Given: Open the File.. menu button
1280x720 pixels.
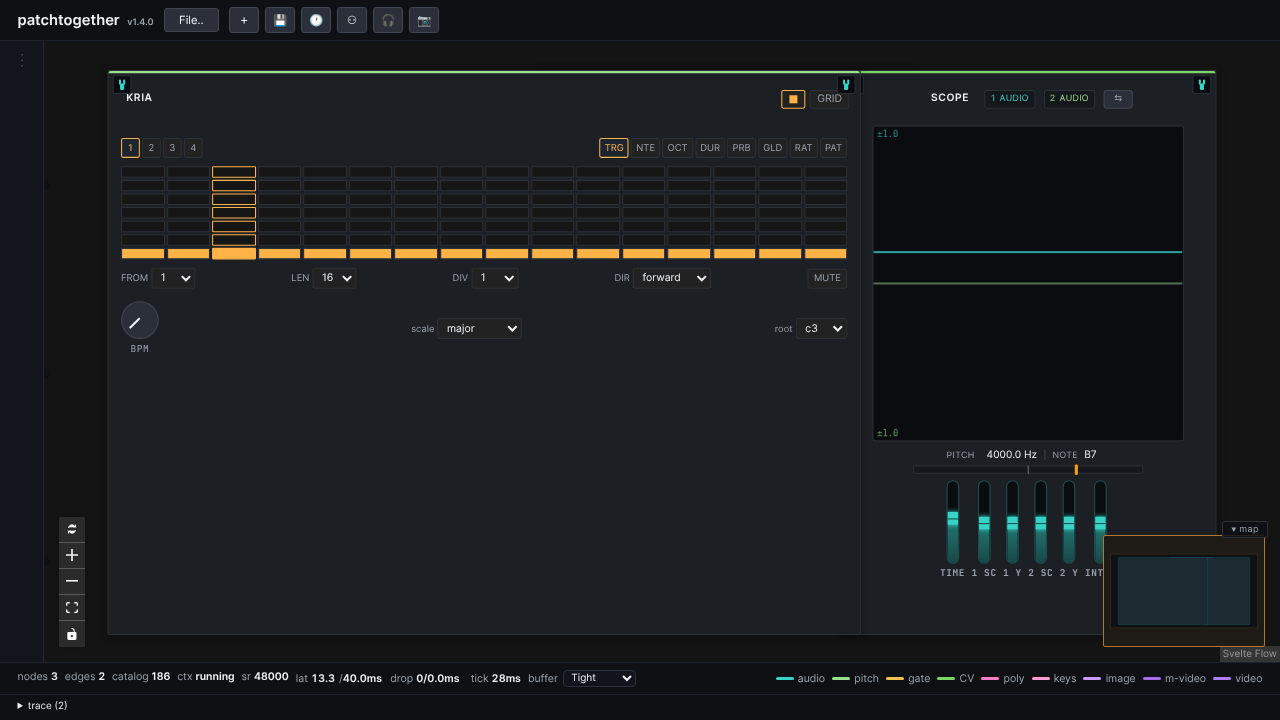Looking at the screenshot, I should pyautogui.click(x=191, y=20).
